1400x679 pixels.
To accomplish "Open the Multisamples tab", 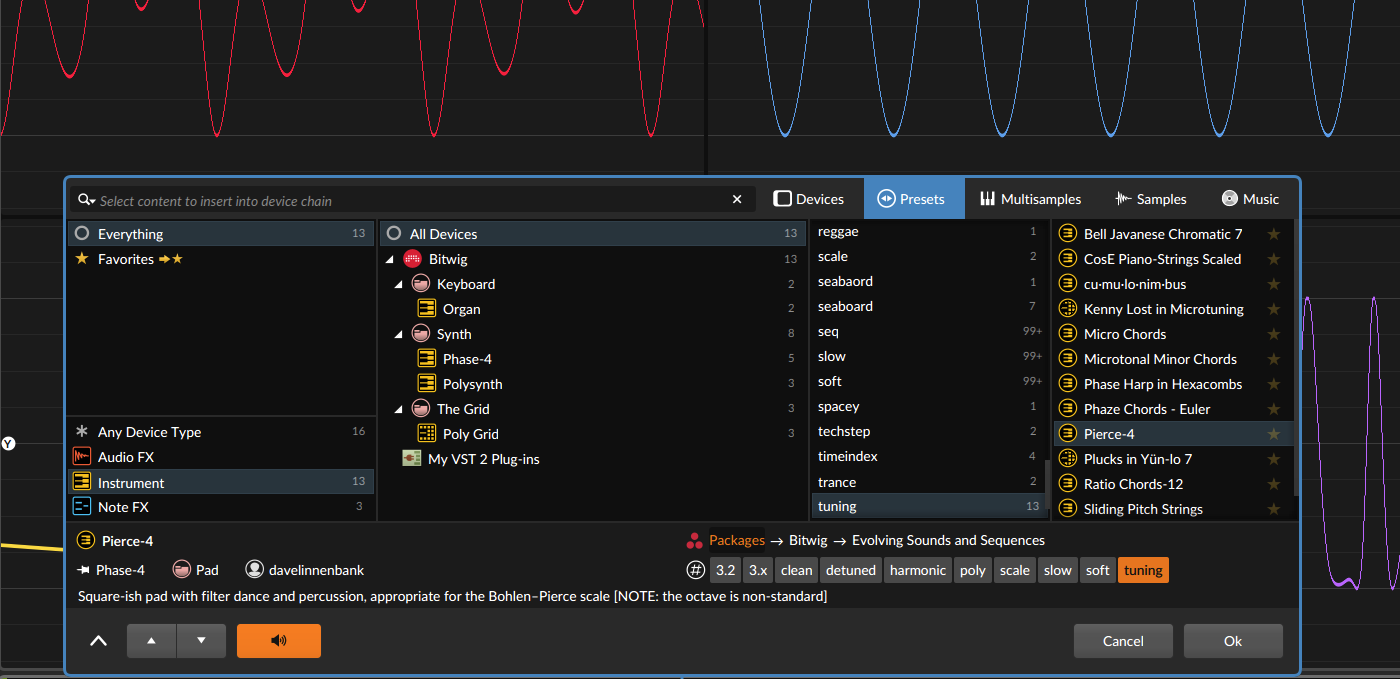I will pos(1031,199).
